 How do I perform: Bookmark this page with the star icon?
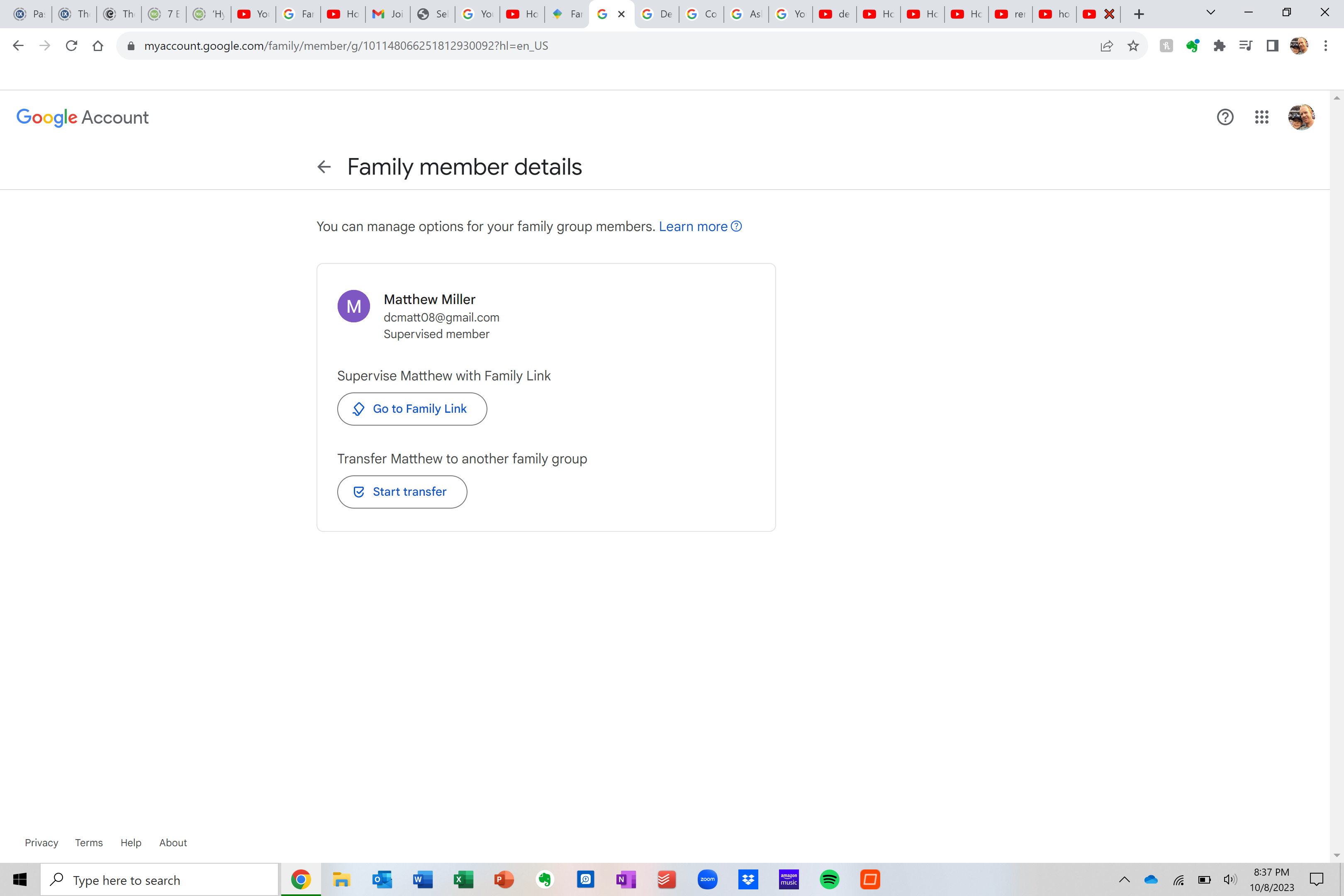coord(1132,46)
